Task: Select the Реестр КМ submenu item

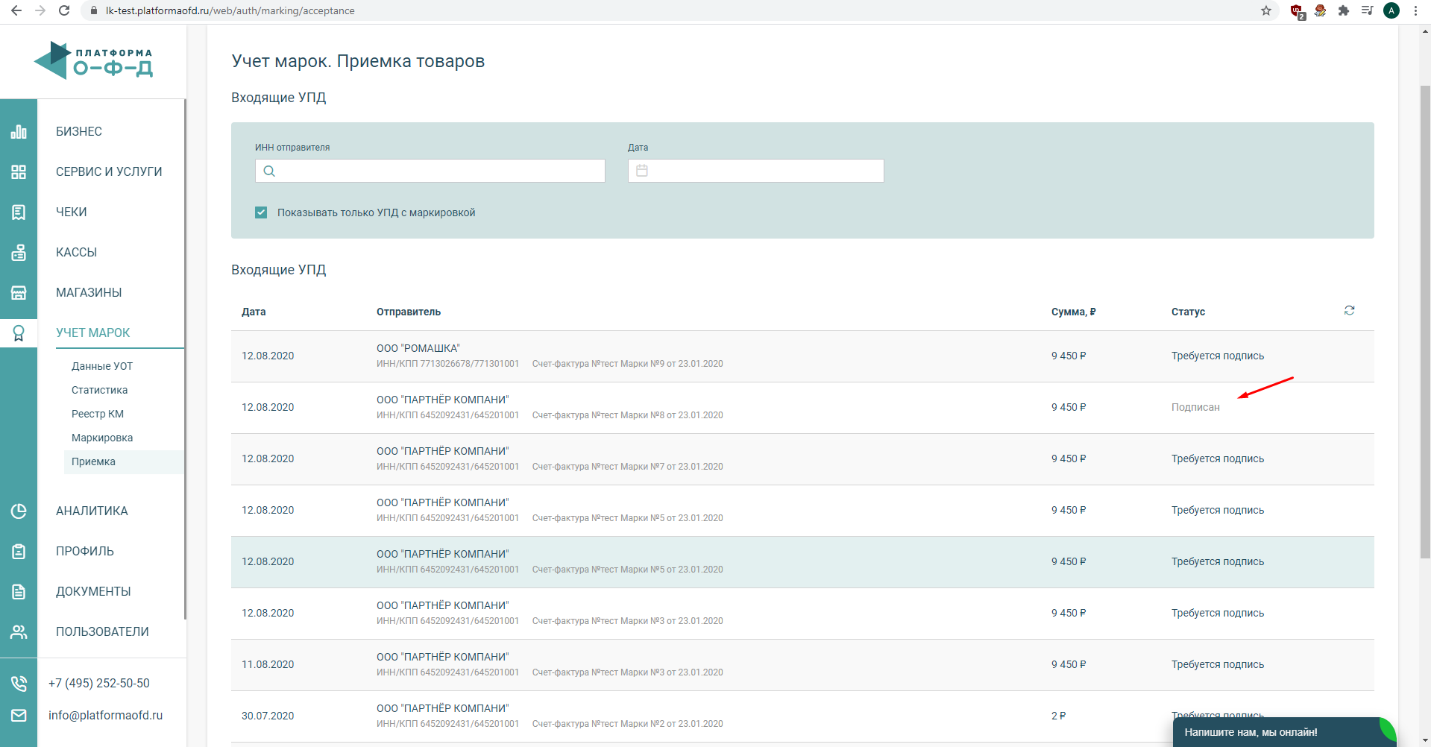Action: 97,414
